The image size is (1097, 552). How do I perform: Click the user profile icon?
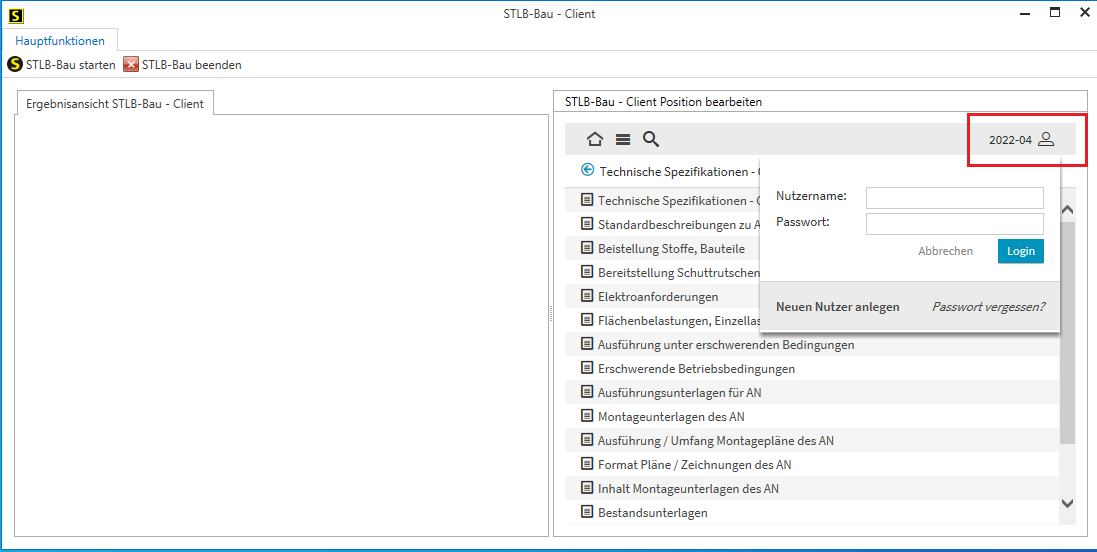[1046, 140]
